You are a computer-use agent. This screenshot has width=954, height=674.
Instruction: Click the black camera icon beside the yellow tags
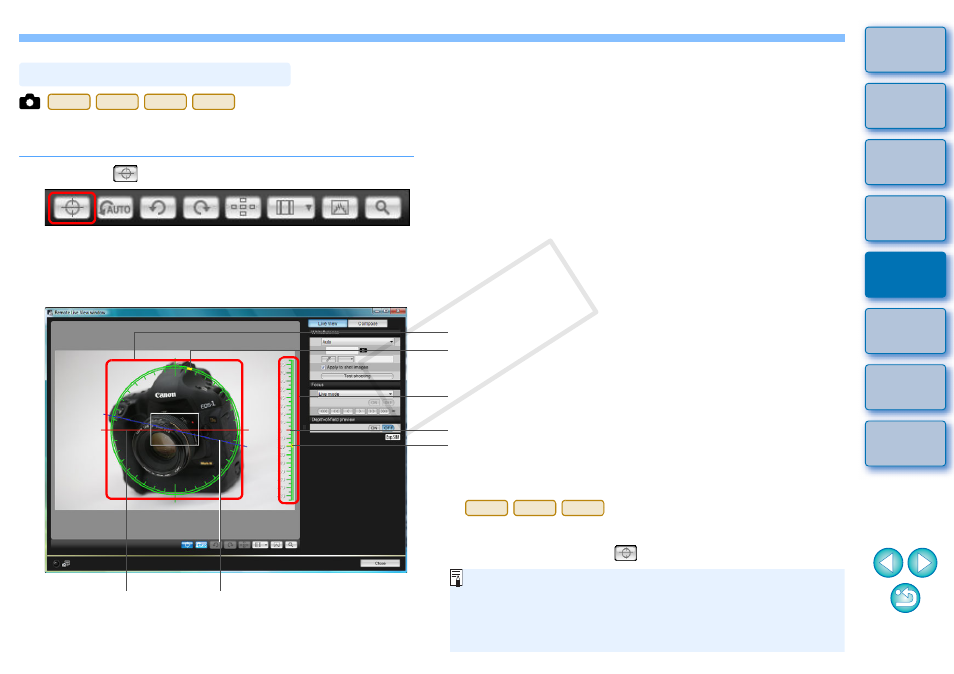point(30,102)
